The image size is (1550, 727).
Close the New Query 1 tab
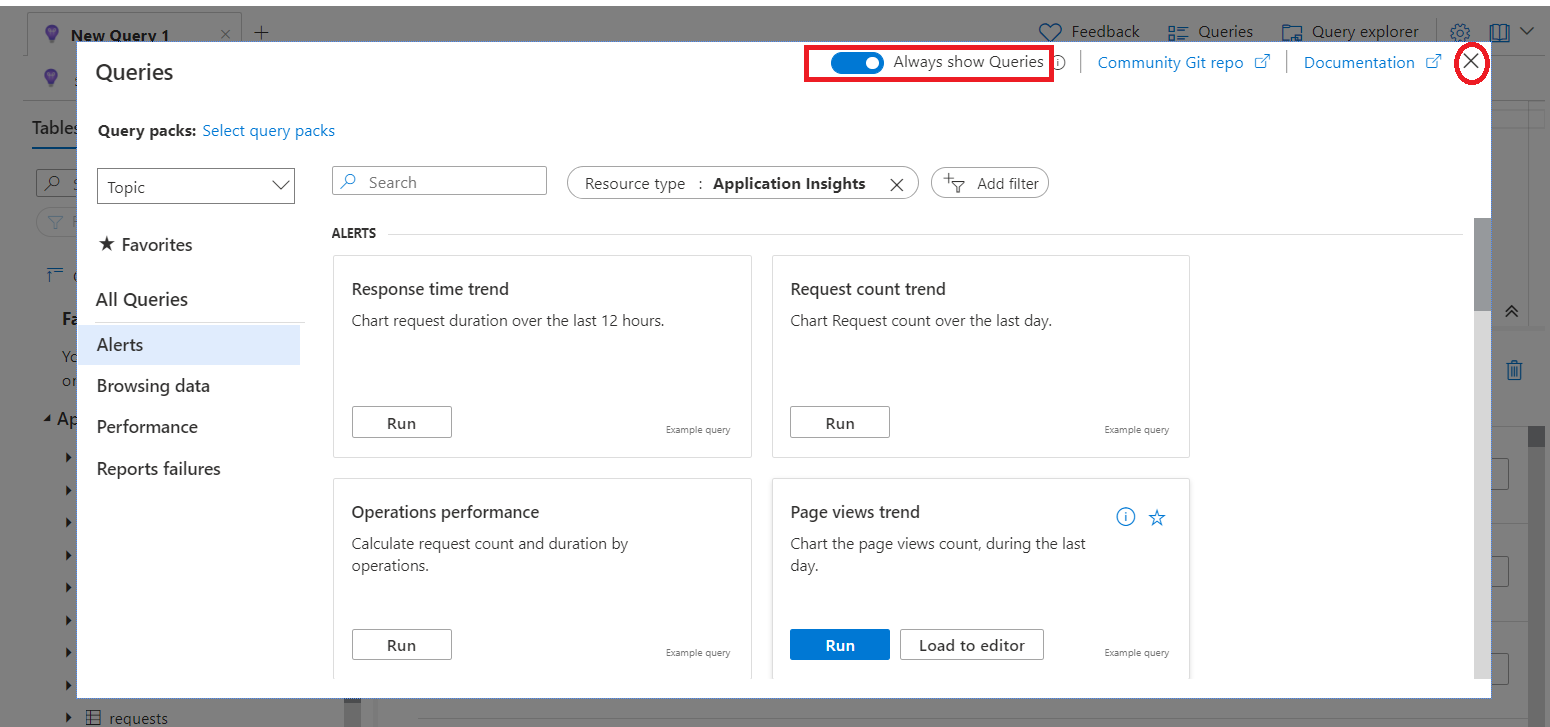coord(225,34)
